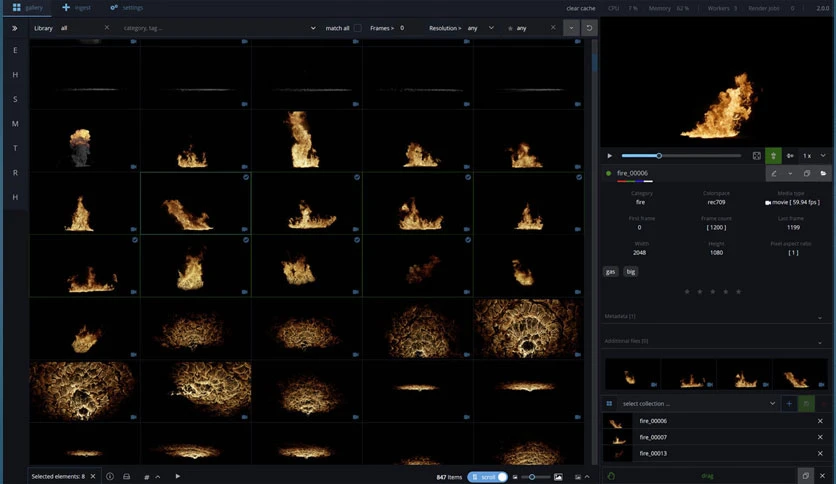Click the gas tag
Image resolution: width=836 pixels, height=484 pixels.
coord(610,272)
